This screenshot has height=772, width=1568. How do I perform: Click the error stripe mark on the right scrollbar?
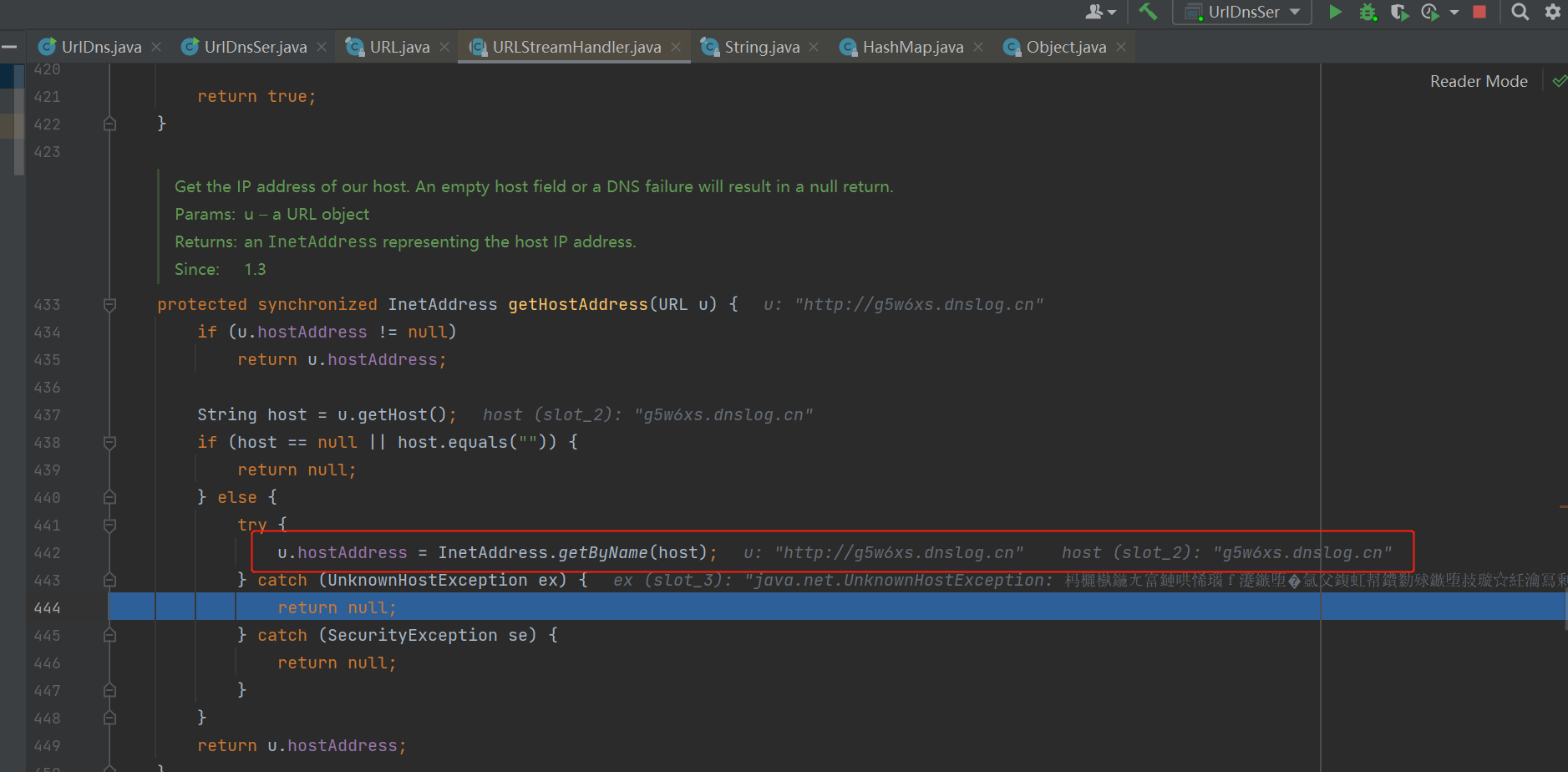coord(1562,506)
